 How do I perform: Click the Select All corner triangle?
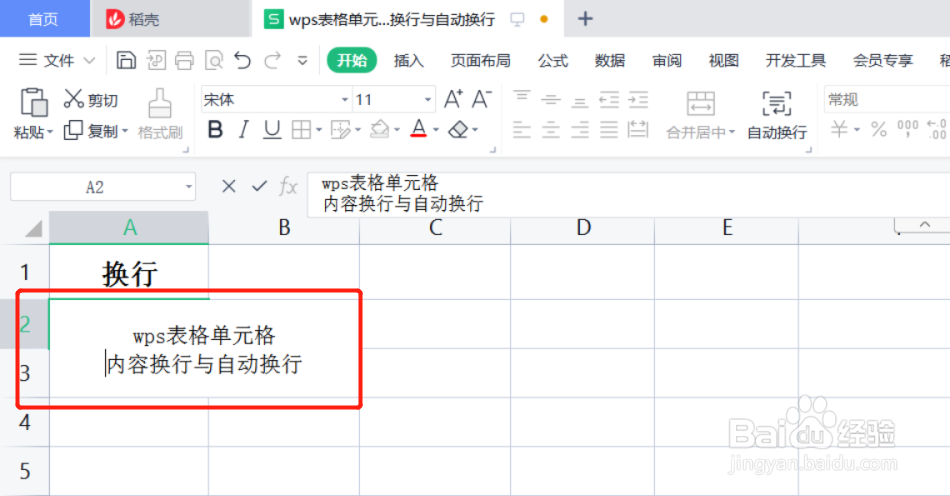(33, 228)
